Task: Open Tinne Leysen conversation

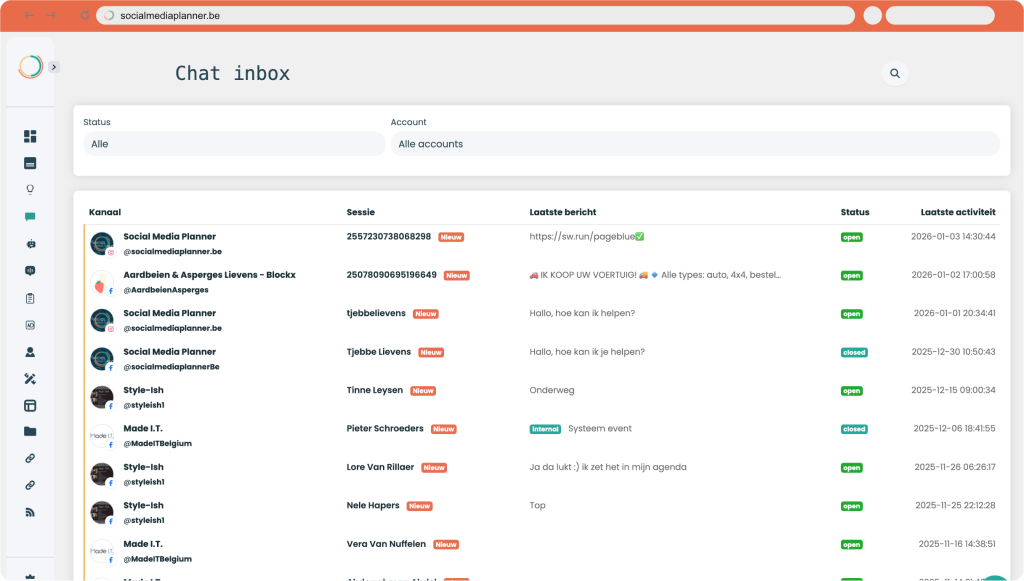Action: pyautogui.click(x=376, y=390)
